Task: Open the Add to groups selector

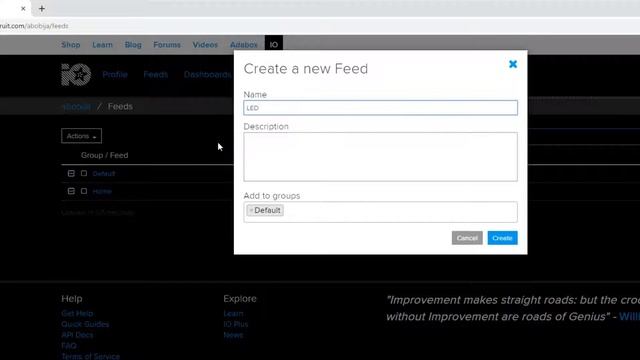Action: pos(380,212)
